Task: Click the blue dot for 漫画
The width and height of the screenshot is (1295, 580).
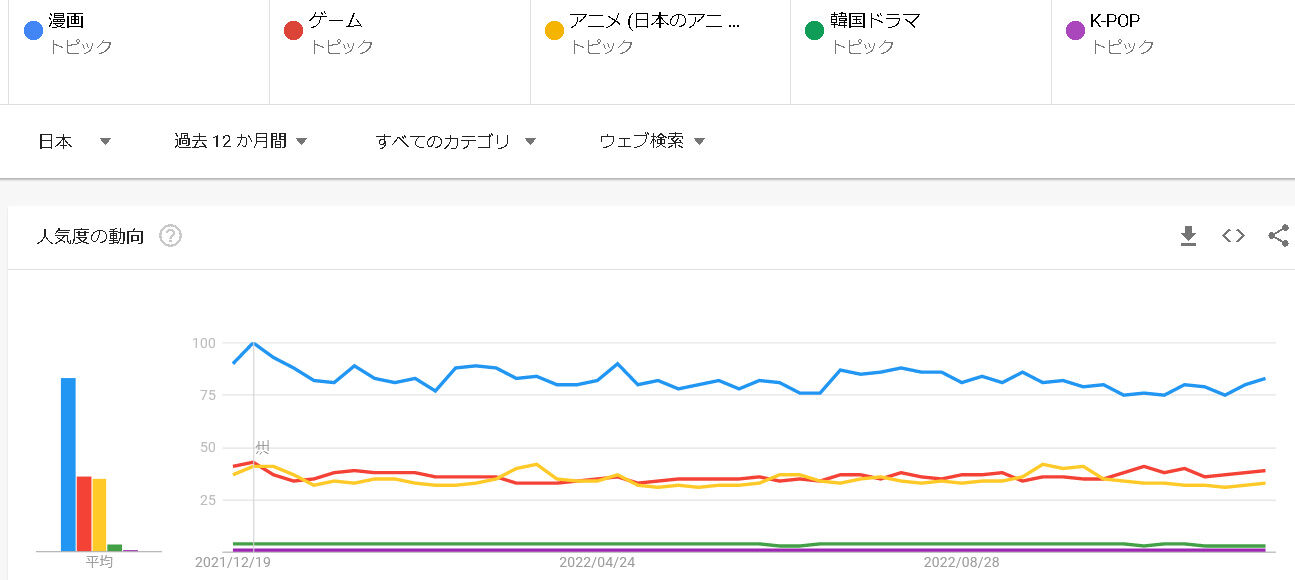Action: 33,30
